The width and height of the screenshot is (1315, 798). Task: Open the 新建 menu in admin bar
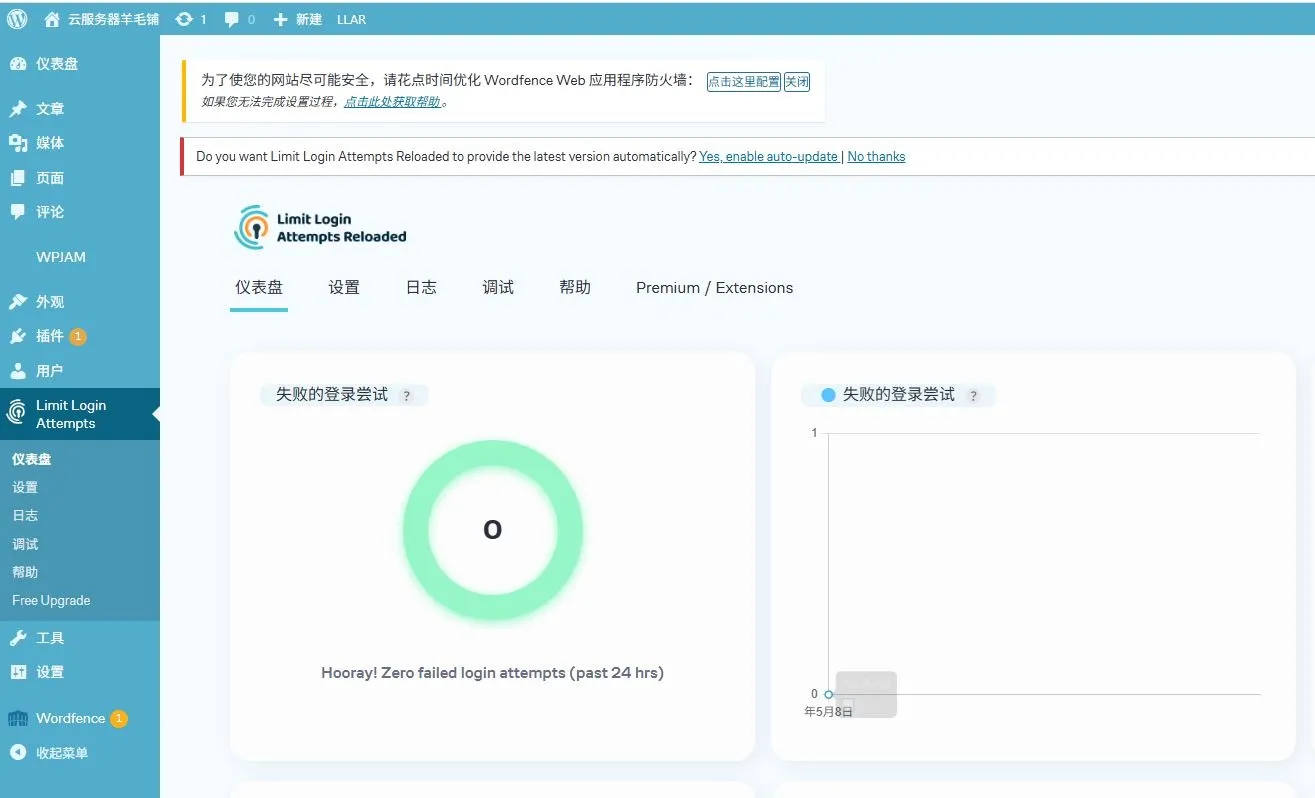tap(309, 19)
